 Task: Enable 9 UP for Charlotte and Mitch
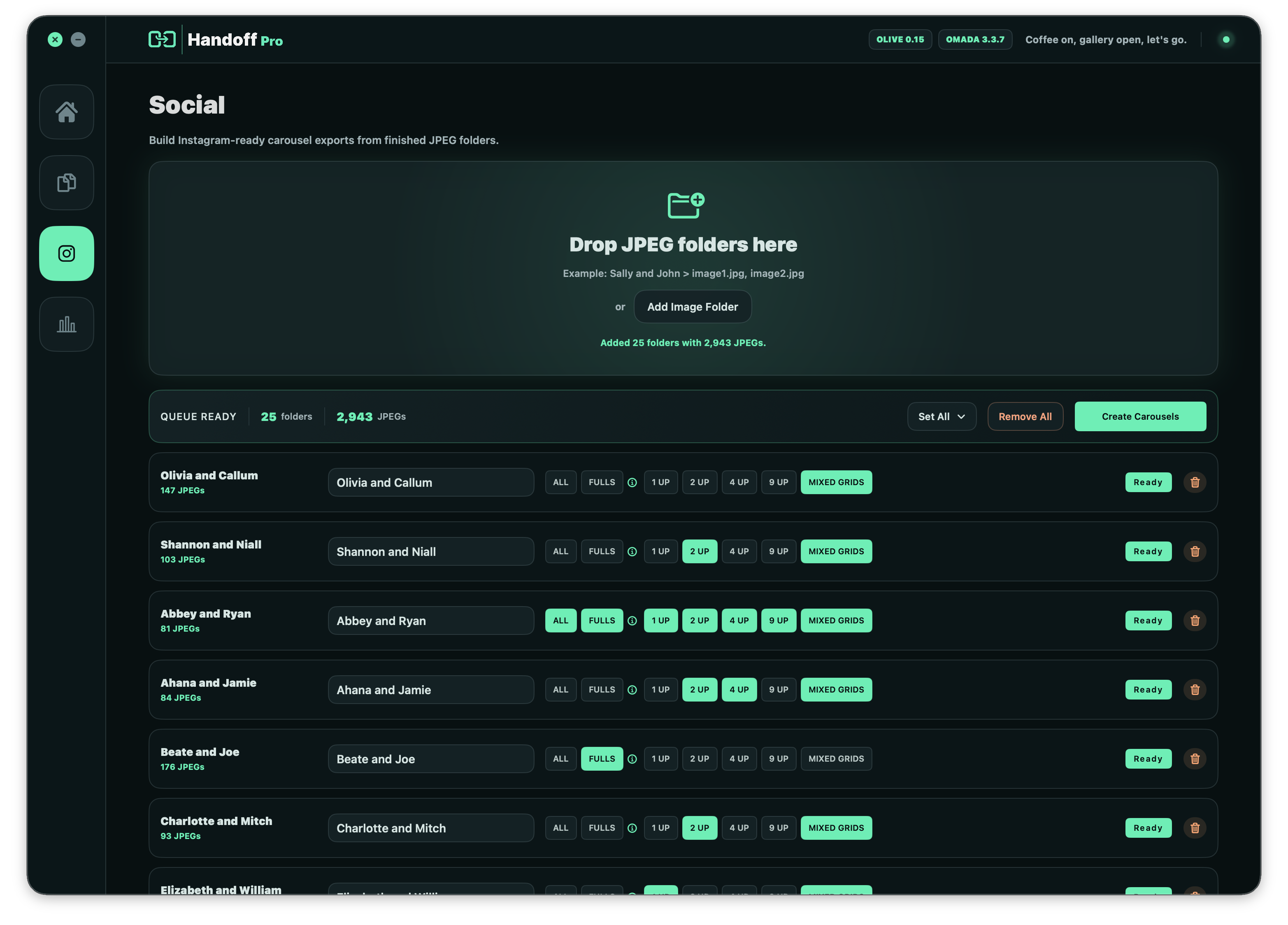click(778, 828)
